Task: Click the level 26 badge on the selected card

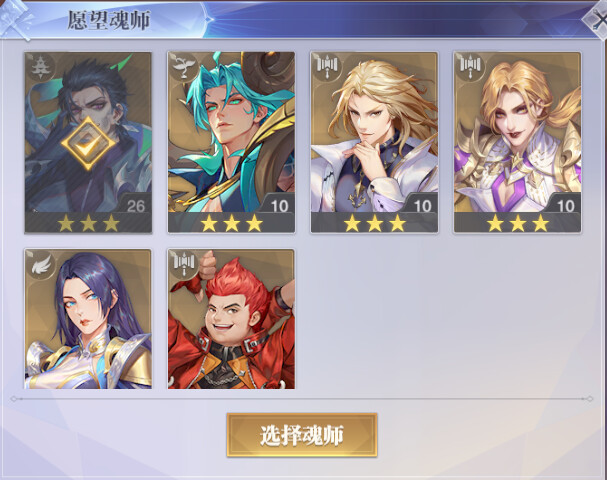Action: click(135, 206)
